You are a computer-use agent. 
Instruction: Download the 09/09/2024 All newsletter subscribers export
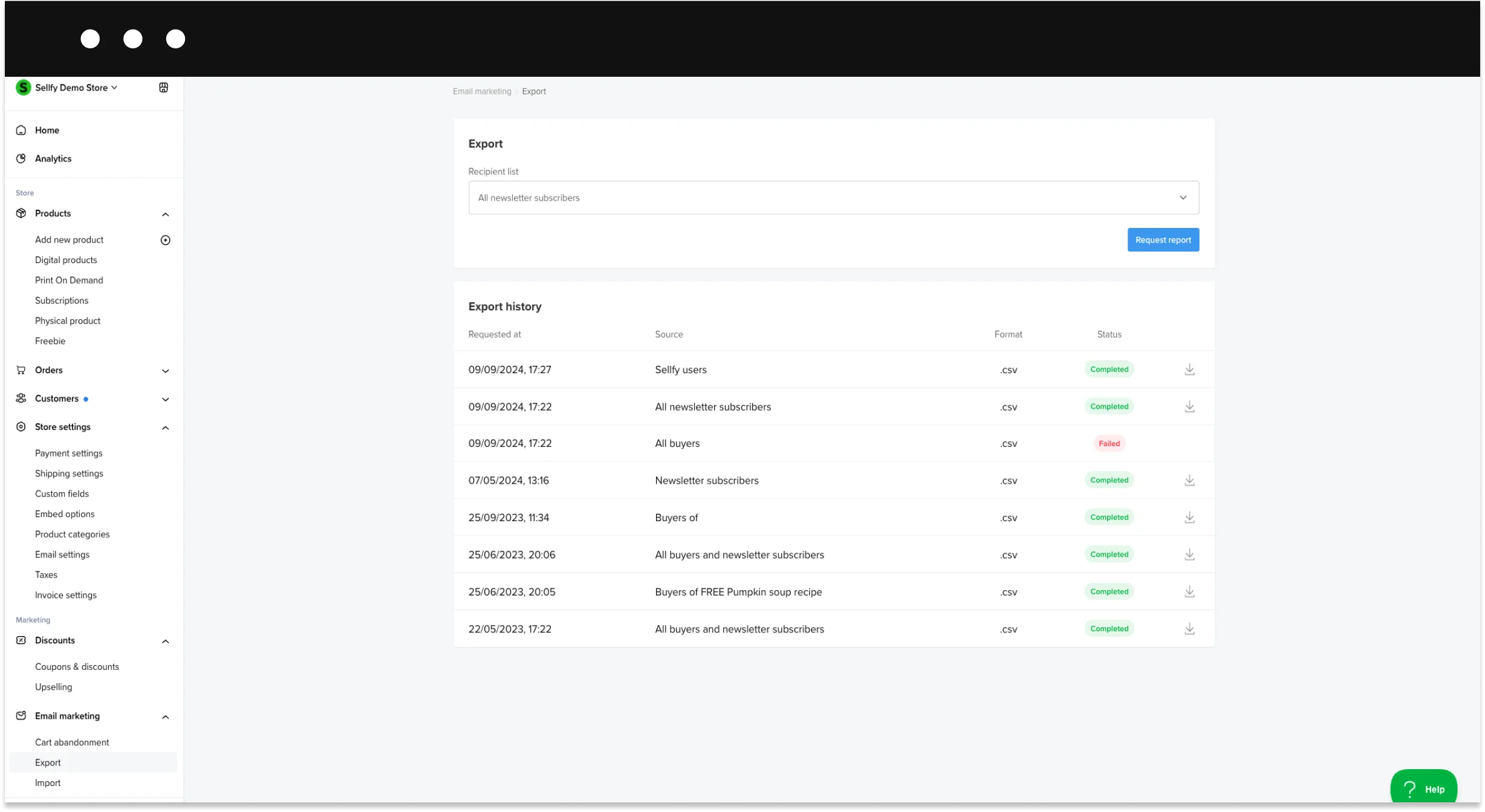point(1189,407)
